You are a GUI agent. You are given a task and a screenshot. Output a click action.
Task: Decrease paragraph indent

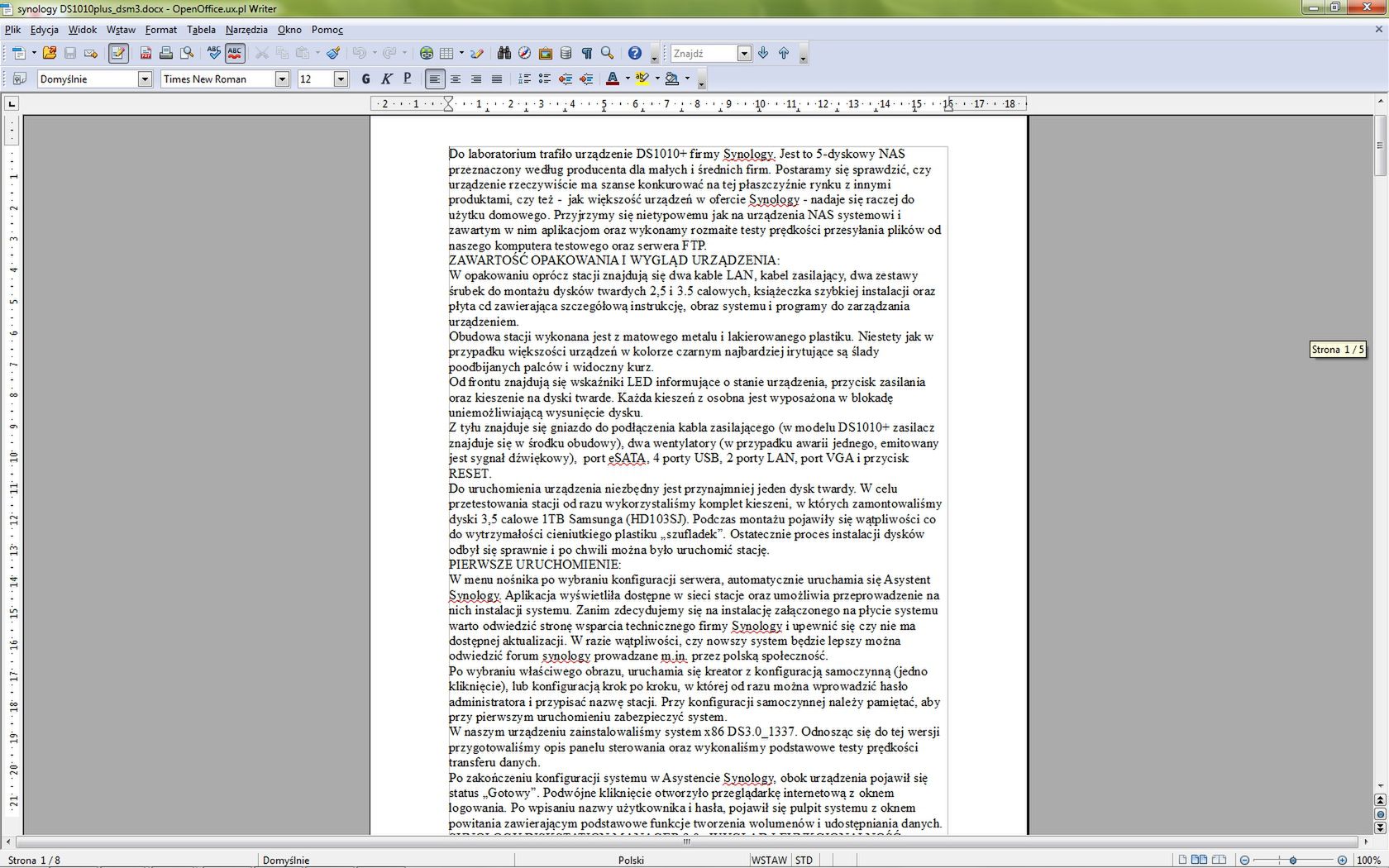[x=566, y=79]
